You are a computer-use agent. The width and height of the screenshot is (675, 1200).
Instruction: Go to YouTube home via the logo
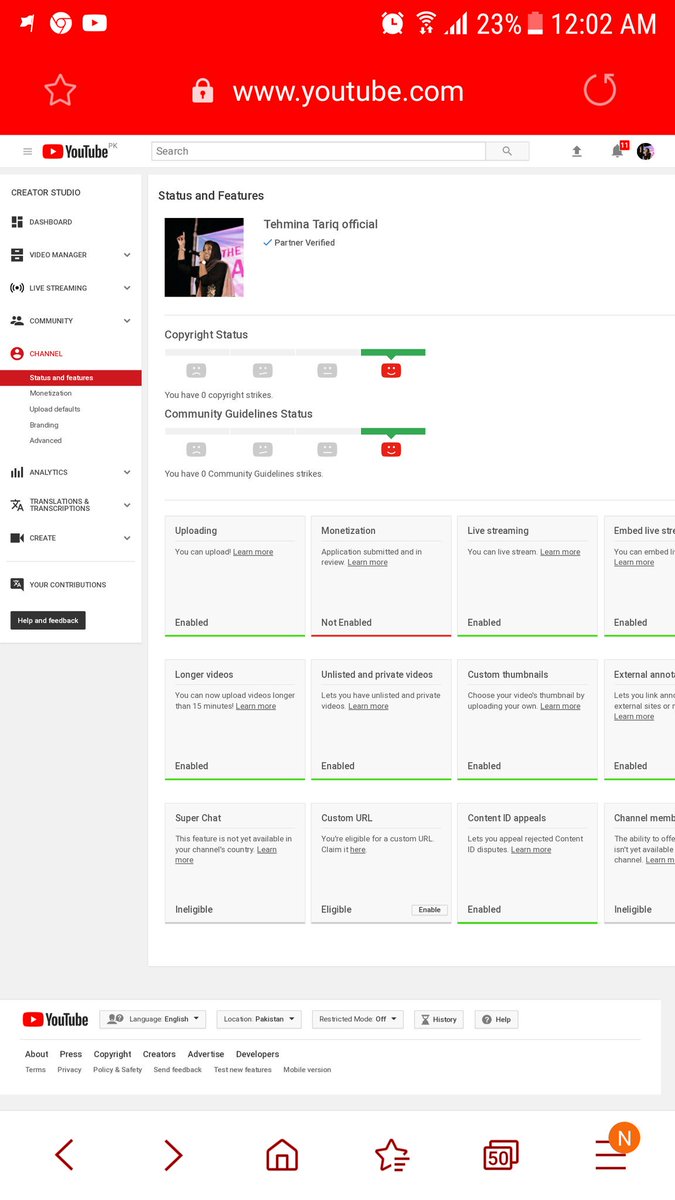coord(76,151)
